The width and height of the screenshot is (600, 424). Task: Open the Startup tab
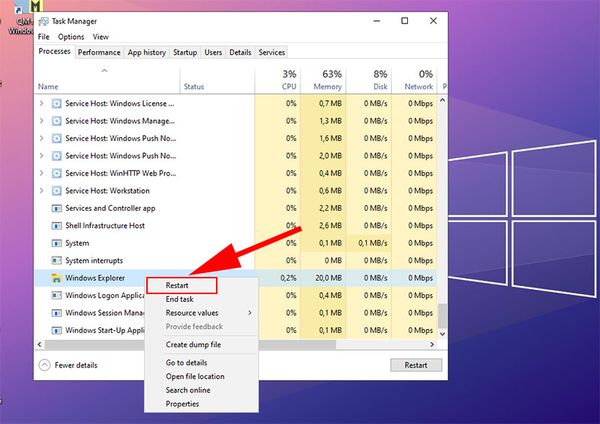[184, 52]
